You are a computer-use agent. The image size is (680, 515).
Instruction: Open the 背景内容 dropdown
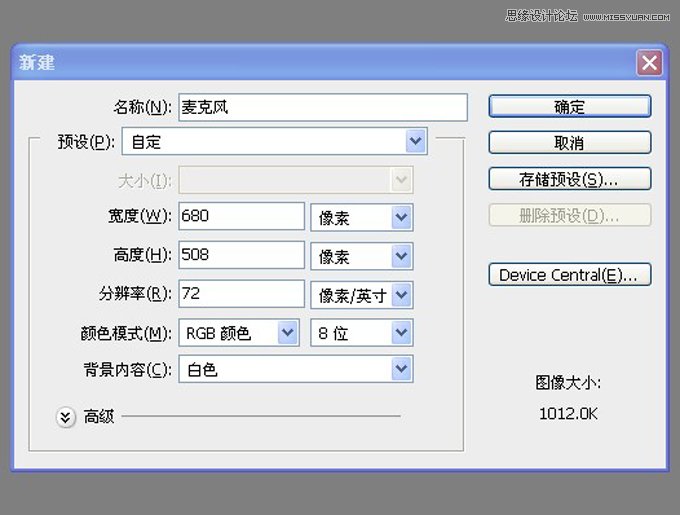click(296, 369)
